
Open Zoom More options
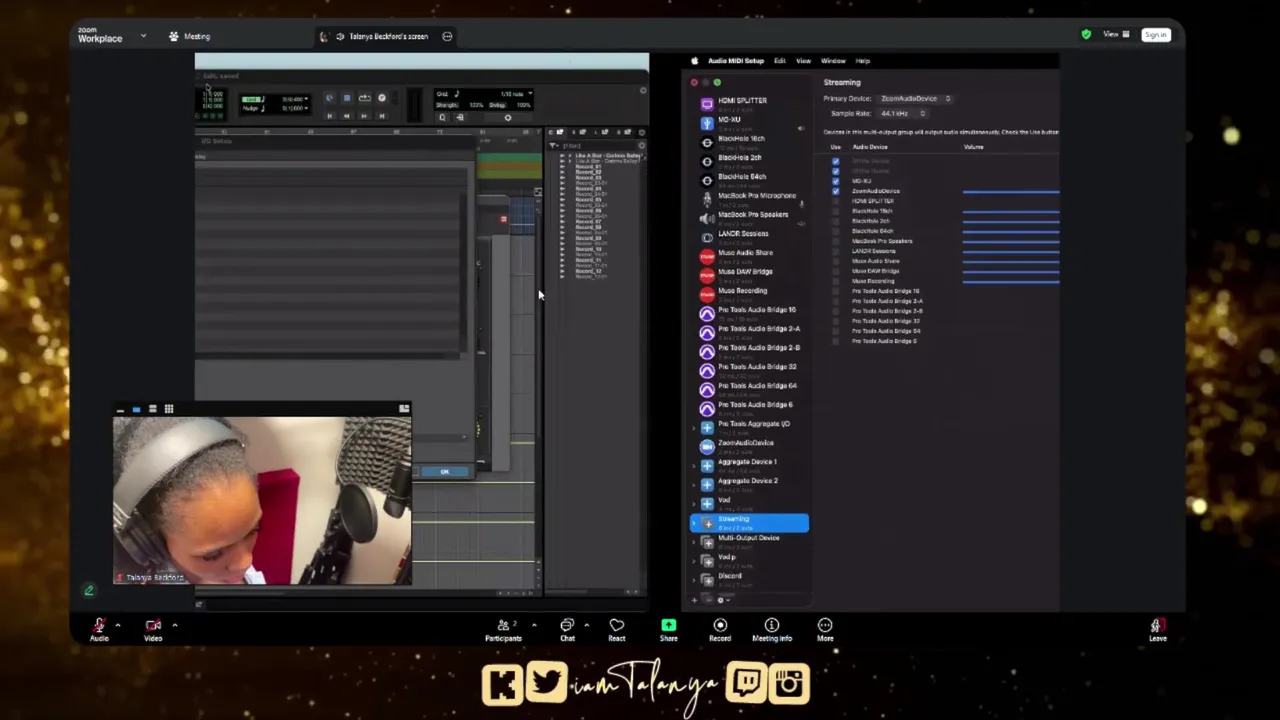(x=825, y=629)
